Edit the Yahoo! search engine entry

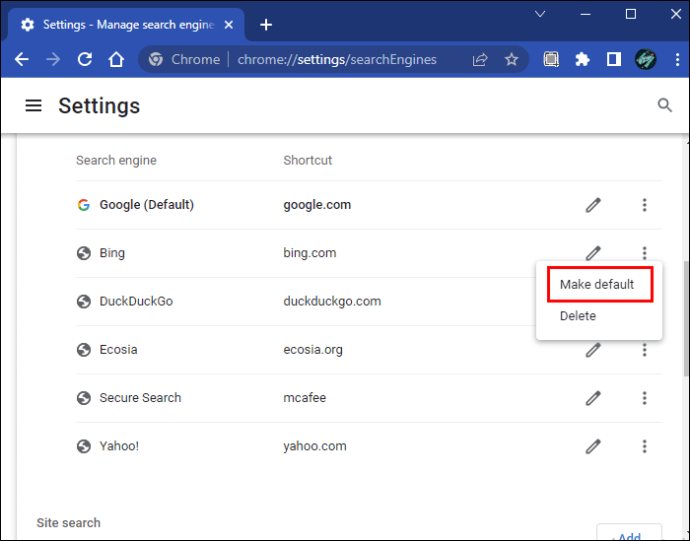pos(593,446)
